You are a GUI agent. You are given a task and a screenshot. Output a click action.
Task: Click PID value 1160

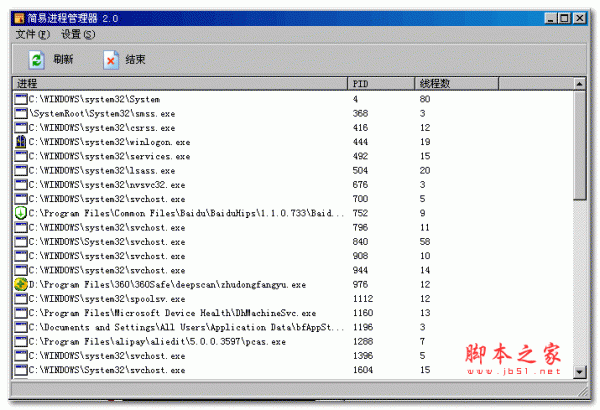click(363, 313)
